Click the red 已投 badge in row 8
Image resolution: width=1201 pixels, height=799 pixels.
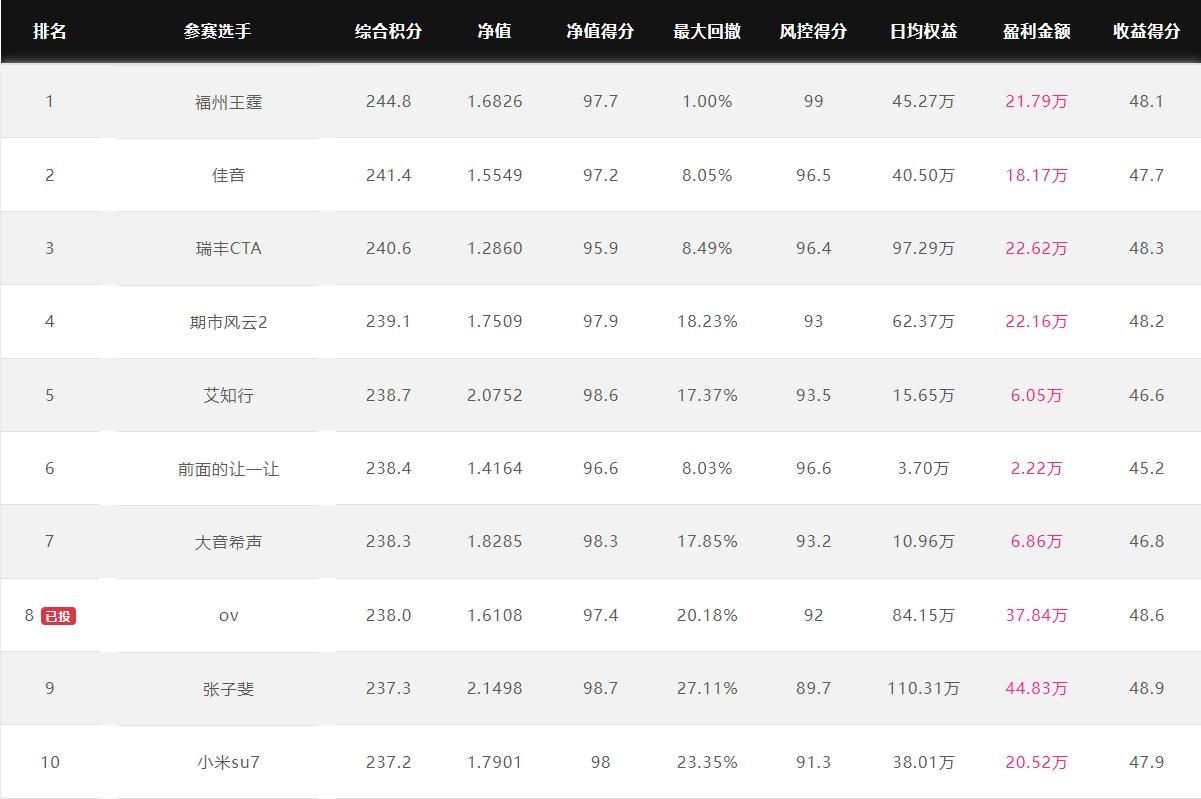[58, 616]
